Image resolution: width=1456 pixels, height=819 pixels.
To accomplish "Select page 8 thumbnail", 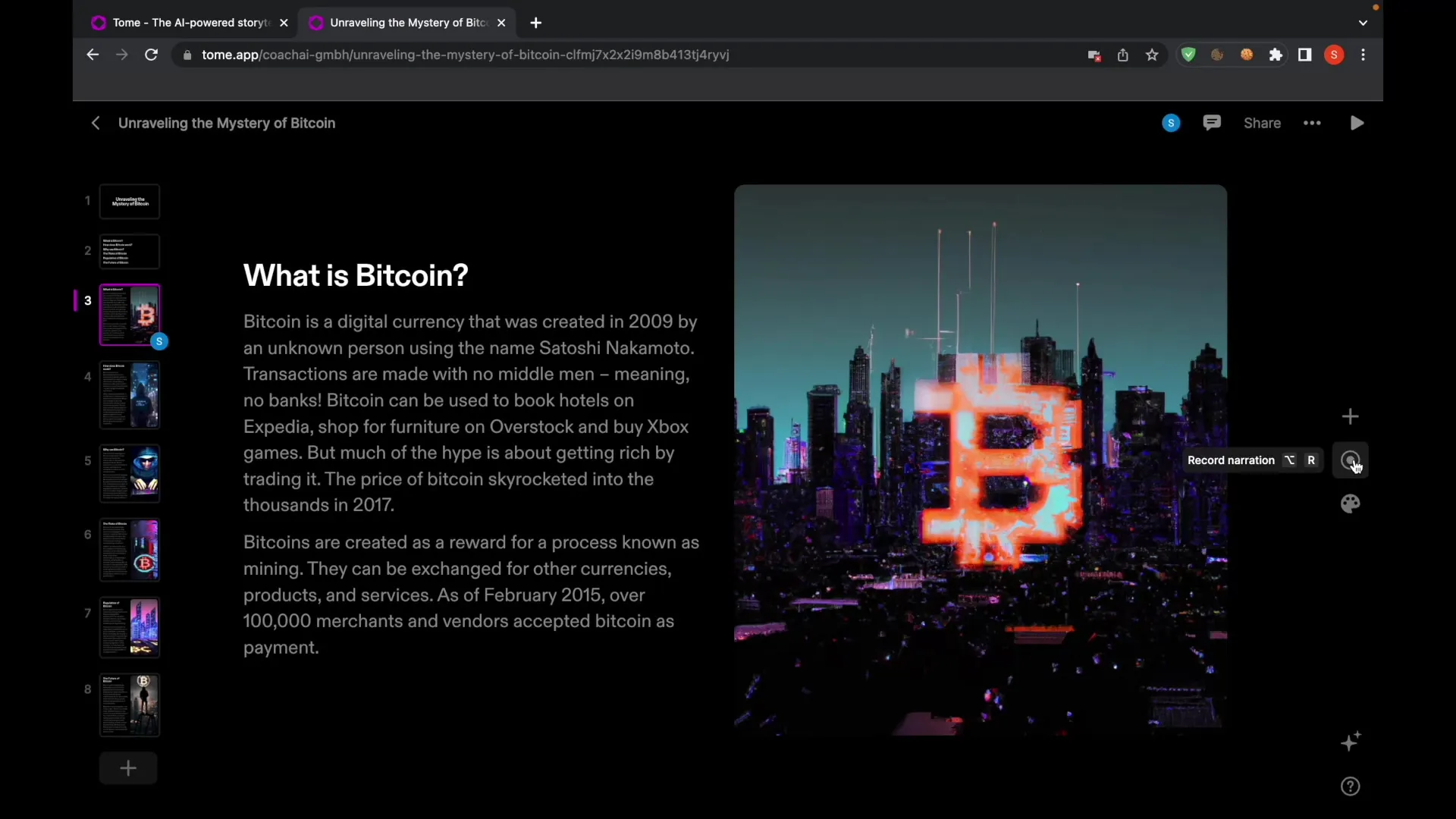I will (x=130, y=705).
